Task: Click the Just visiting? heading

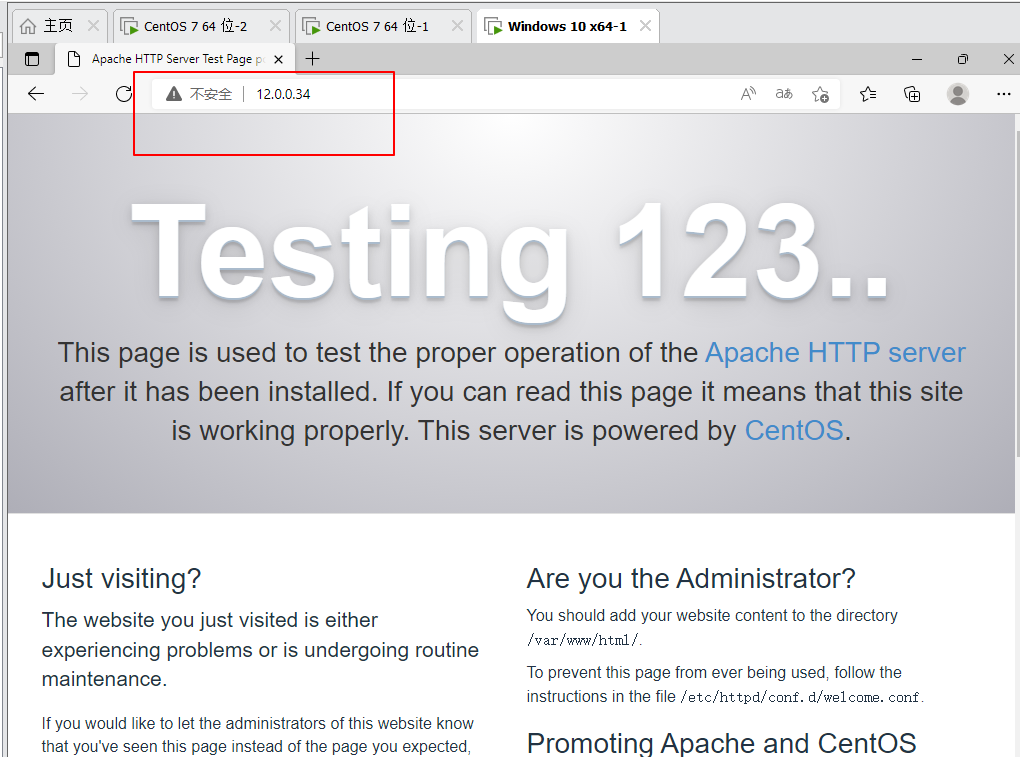Action: 122,578
